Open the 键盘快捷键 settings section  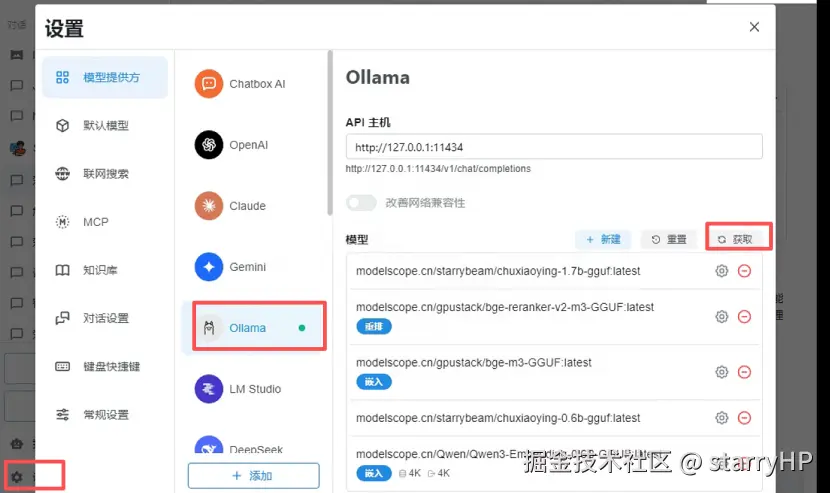[x=105, y=366]
